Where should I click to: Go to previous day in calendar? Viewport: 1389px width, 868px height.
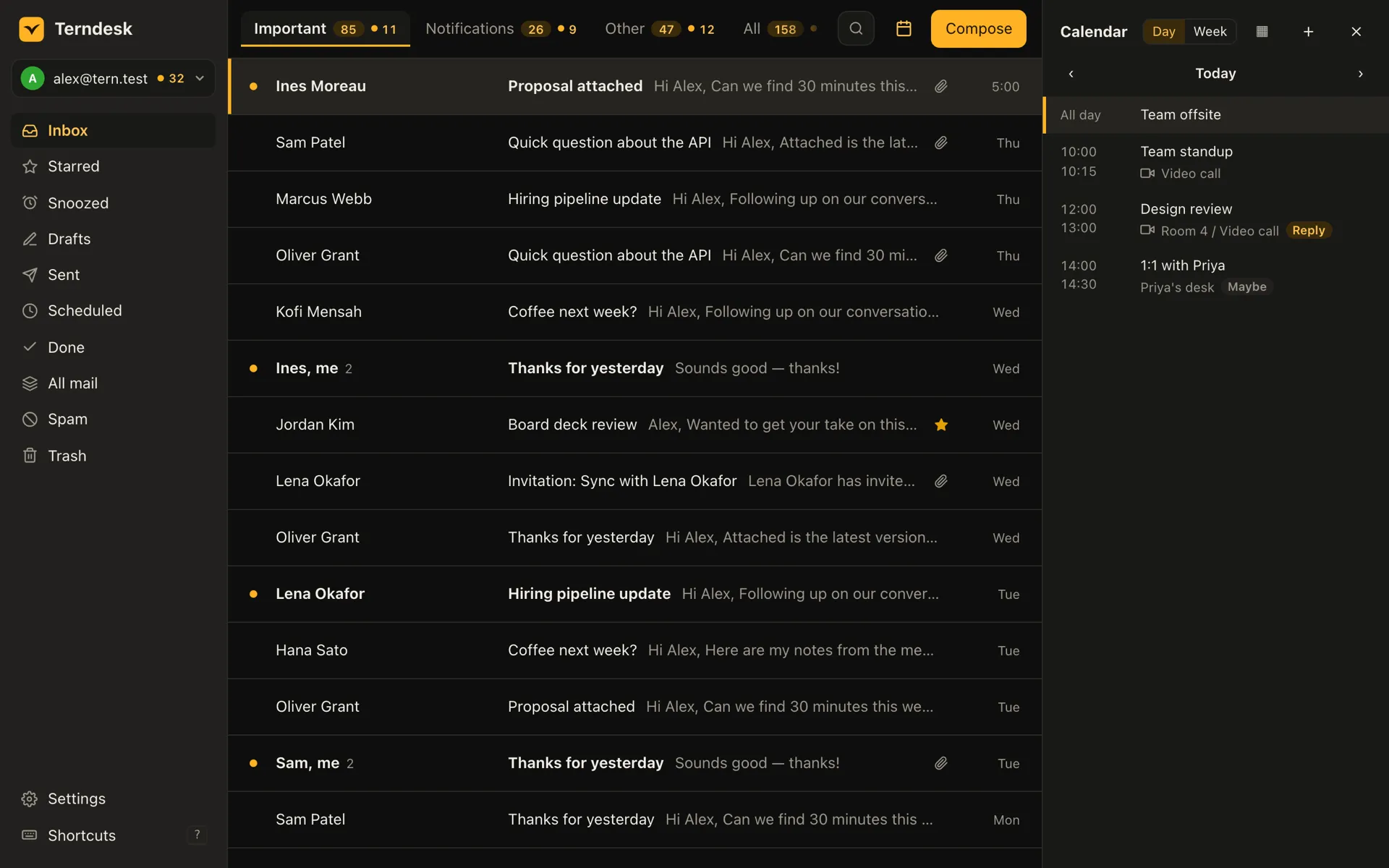1071,74
